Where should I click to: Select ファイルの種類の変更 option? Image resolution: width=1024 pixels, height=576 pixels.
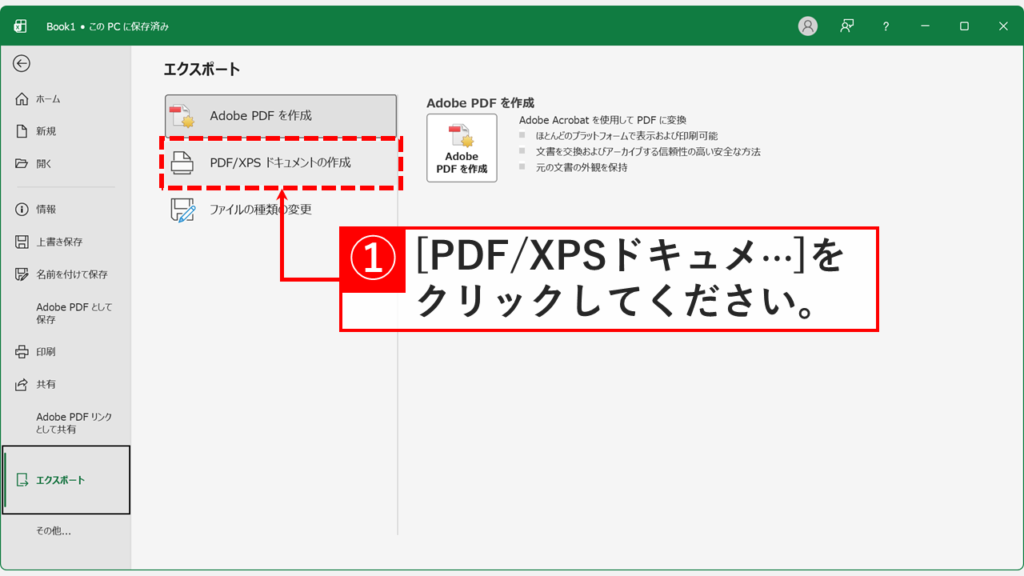(281, 210)
